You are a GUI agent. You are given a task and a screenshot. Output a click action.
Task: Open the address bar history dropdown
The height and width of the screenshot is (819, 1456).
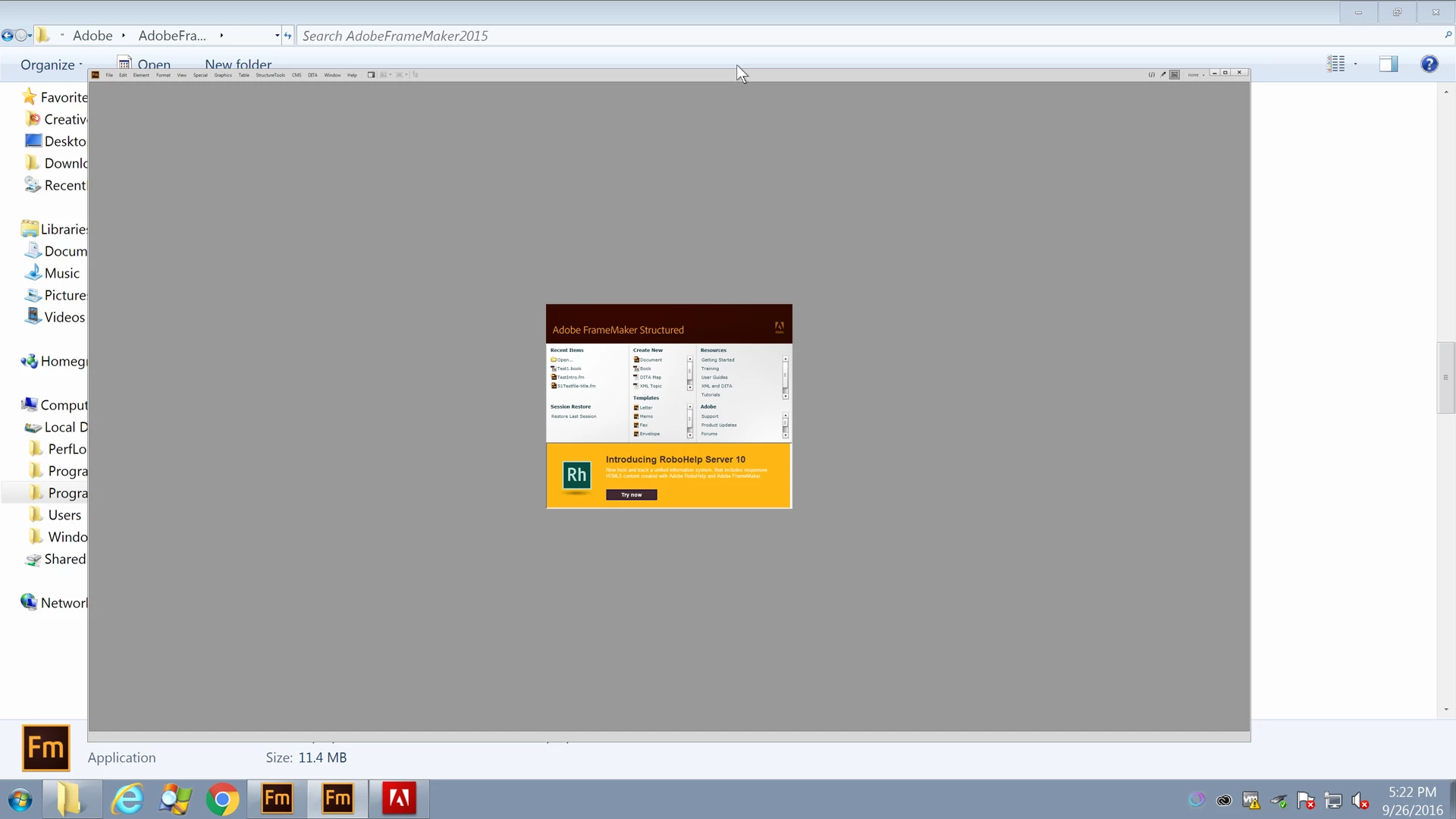pyautogui.click(x=277, y=36)
